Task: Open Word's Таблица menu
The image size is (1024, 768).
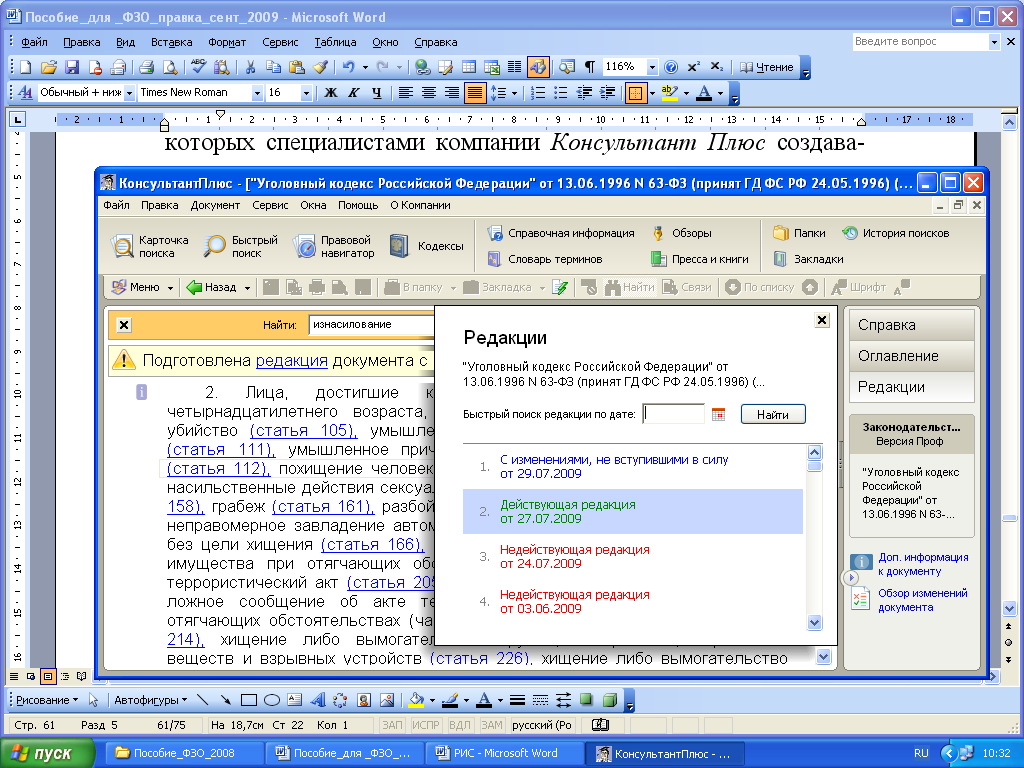Action: 335,42
